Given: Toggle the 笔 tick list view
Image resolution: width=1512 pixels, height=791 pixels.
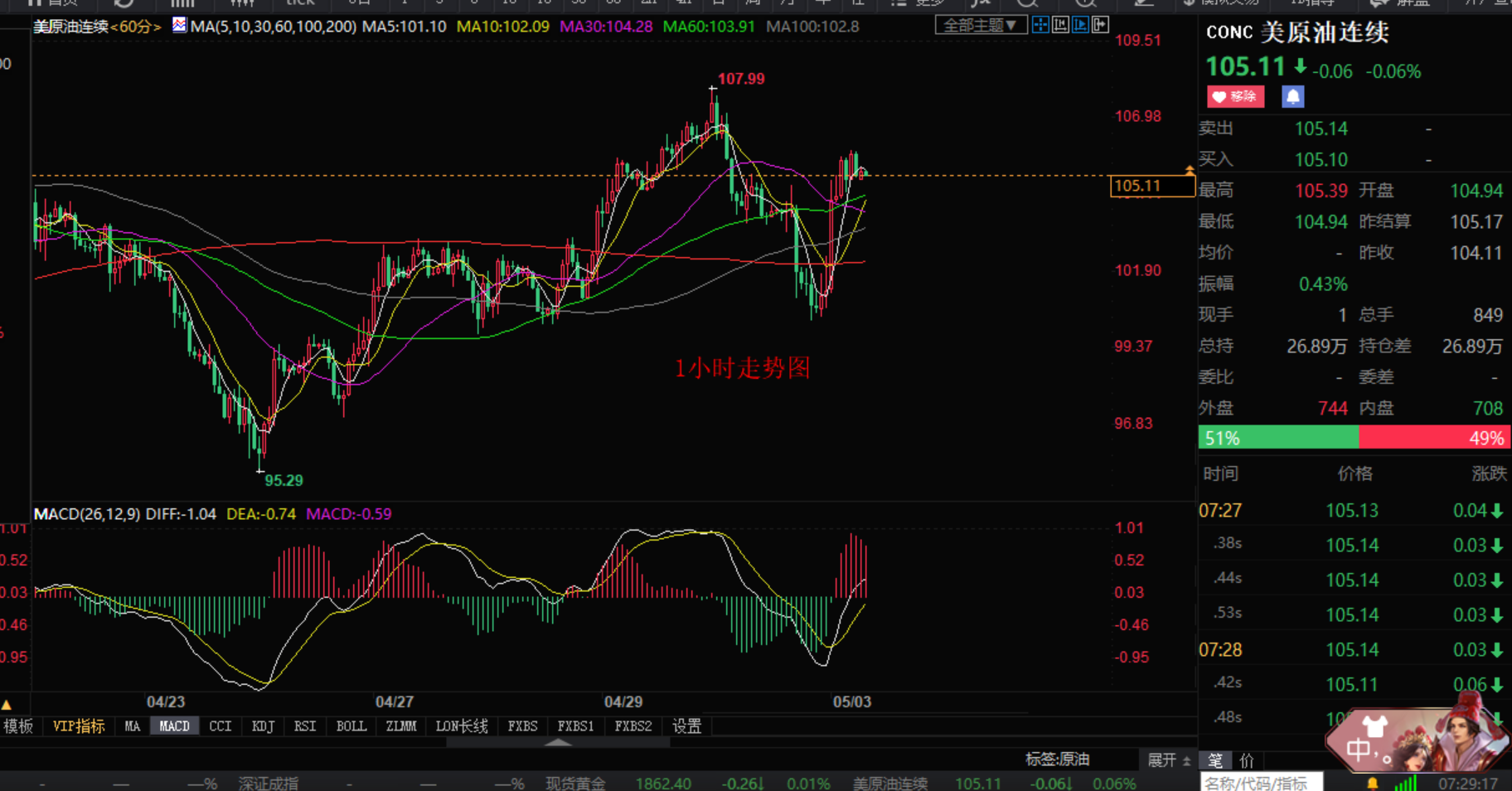Looking at the screenshot, I should [1215, 760].
